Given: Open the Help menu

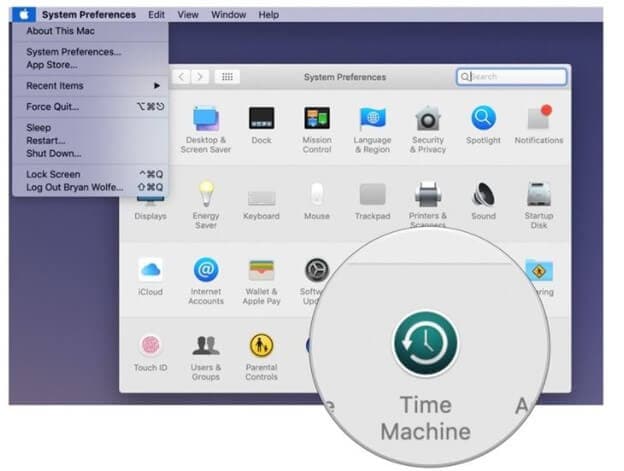Looking at the screenshot, I should tap(269, 15).
